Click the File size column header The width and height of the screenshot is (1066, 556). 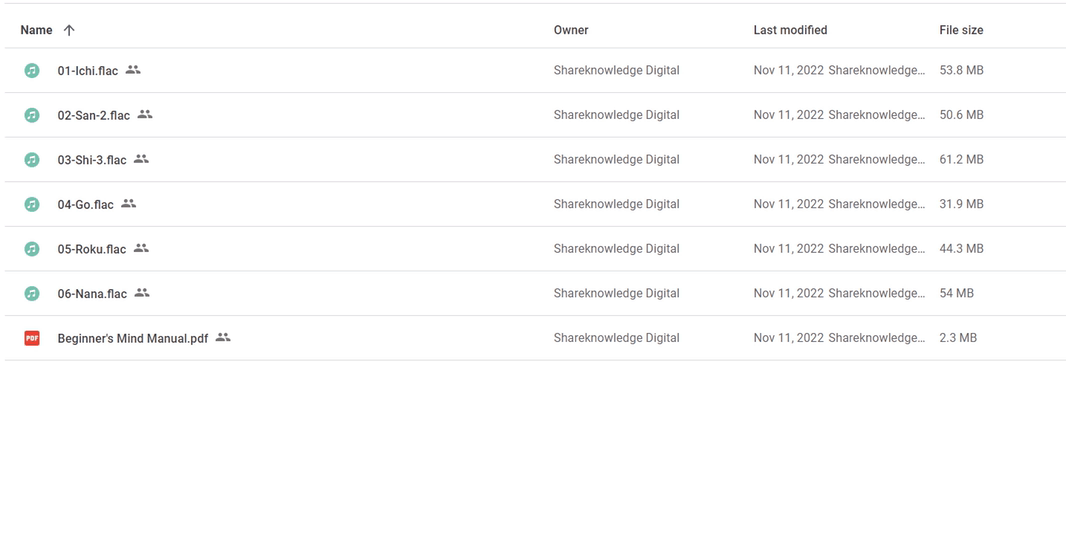point(961,30)
